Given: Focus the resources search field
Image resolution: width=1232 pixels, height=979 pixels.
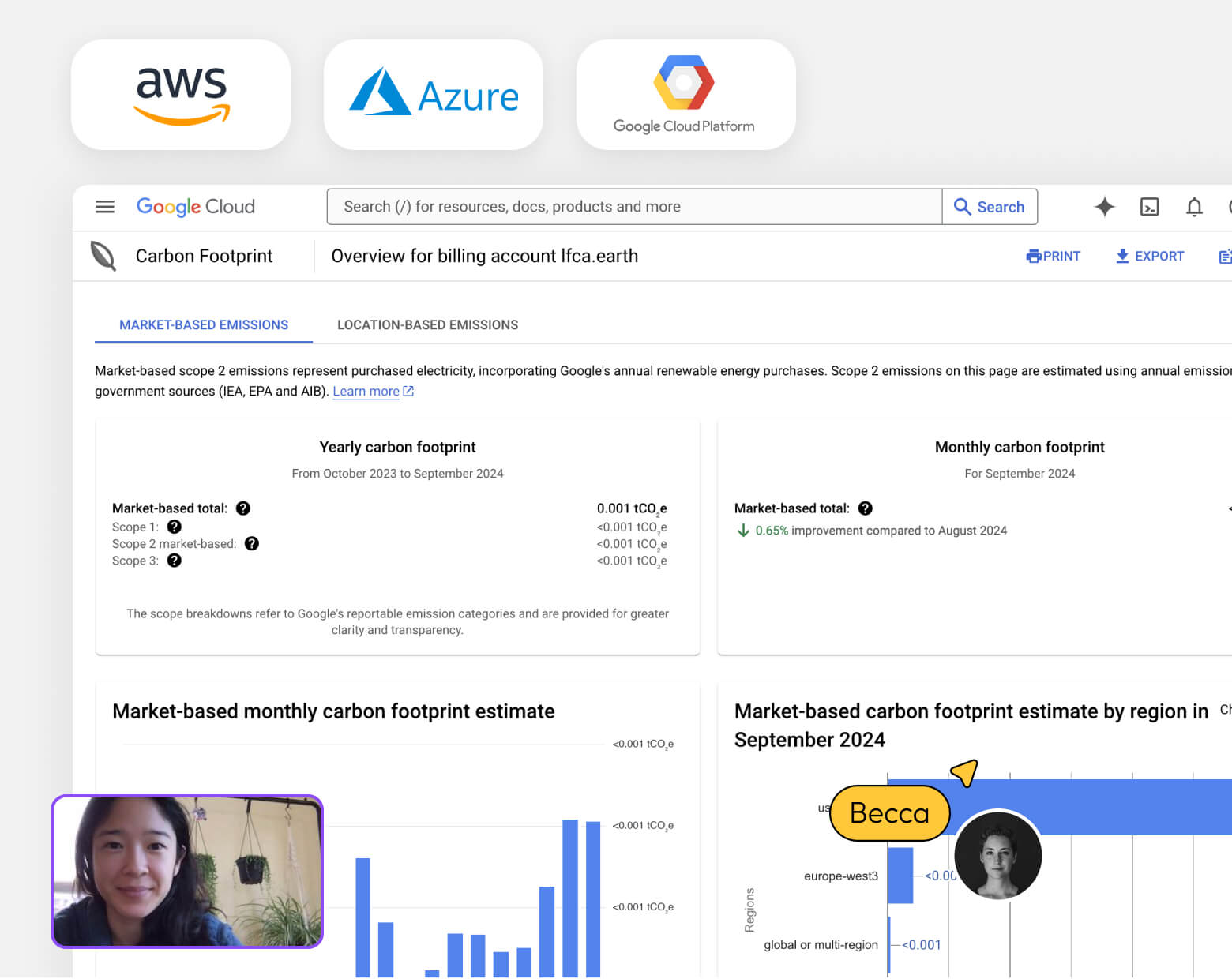Looking at the screenshot, I should (x=635, y=207).
